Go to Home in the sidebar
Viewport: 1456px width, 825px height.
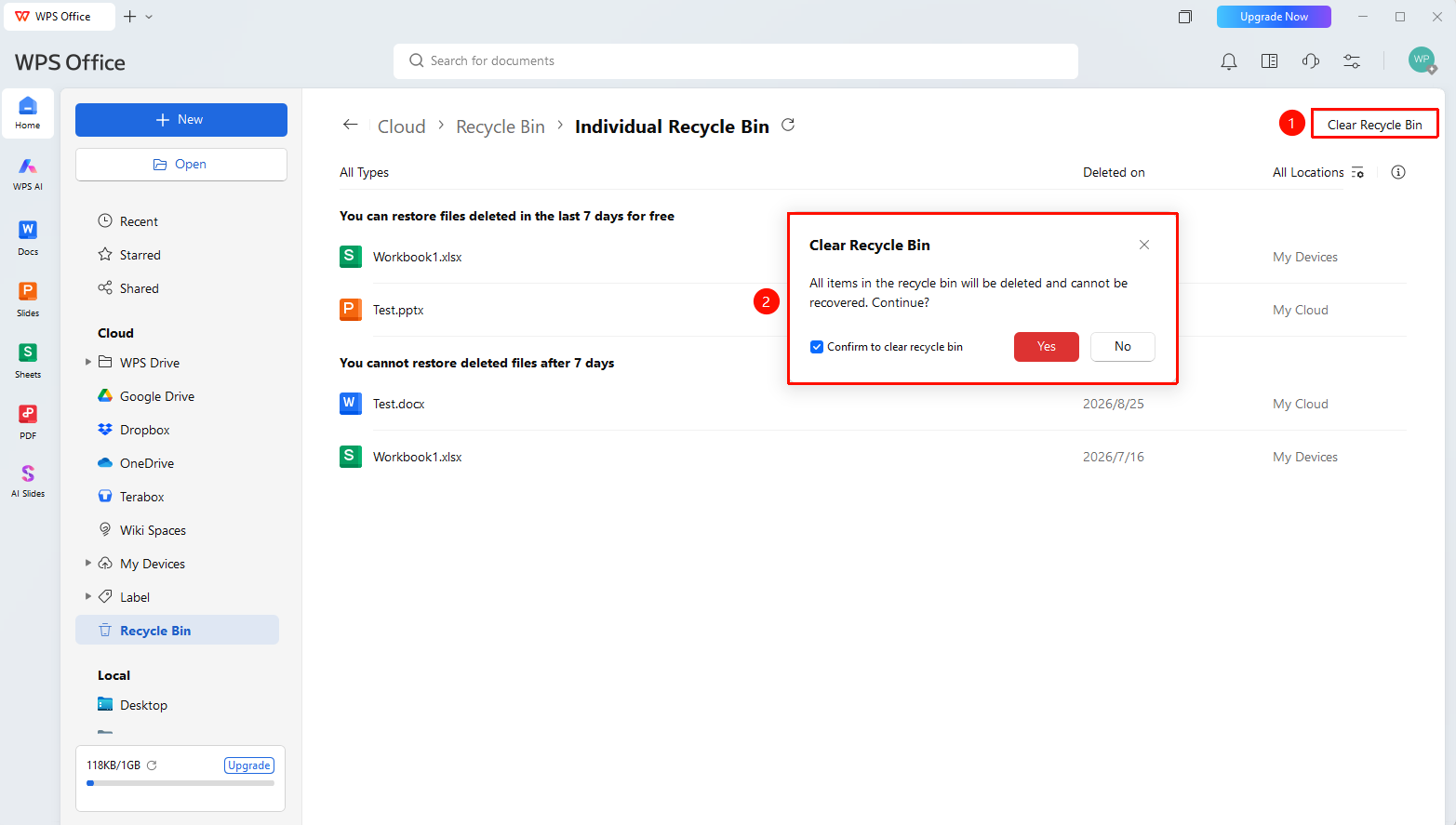(x=28, y=113)
